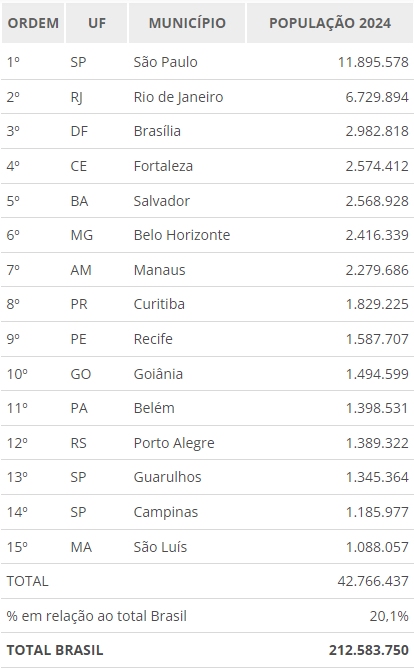The width and height of the screenshot is (414, 669).
Task: Click the POPULAÇÃO 2024 column header
Action: [x=329, y=23]
